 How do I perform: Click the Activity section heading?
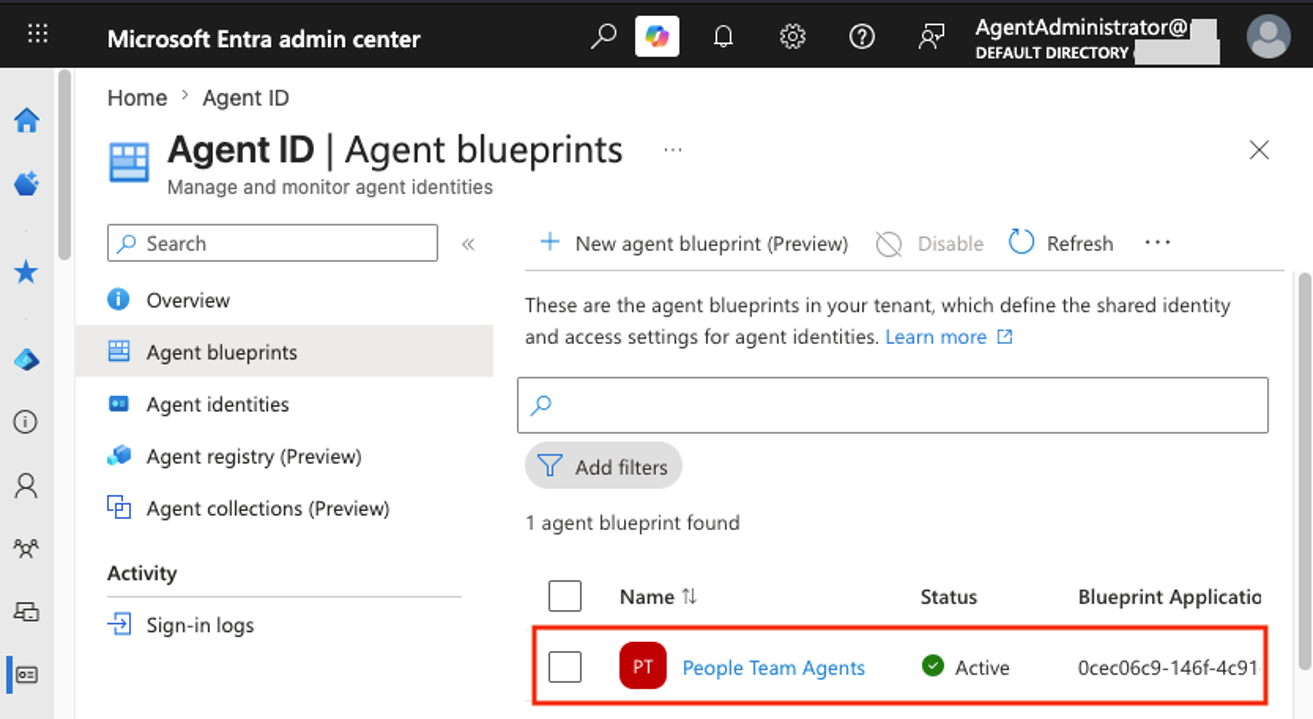click(x=142, y=573)
